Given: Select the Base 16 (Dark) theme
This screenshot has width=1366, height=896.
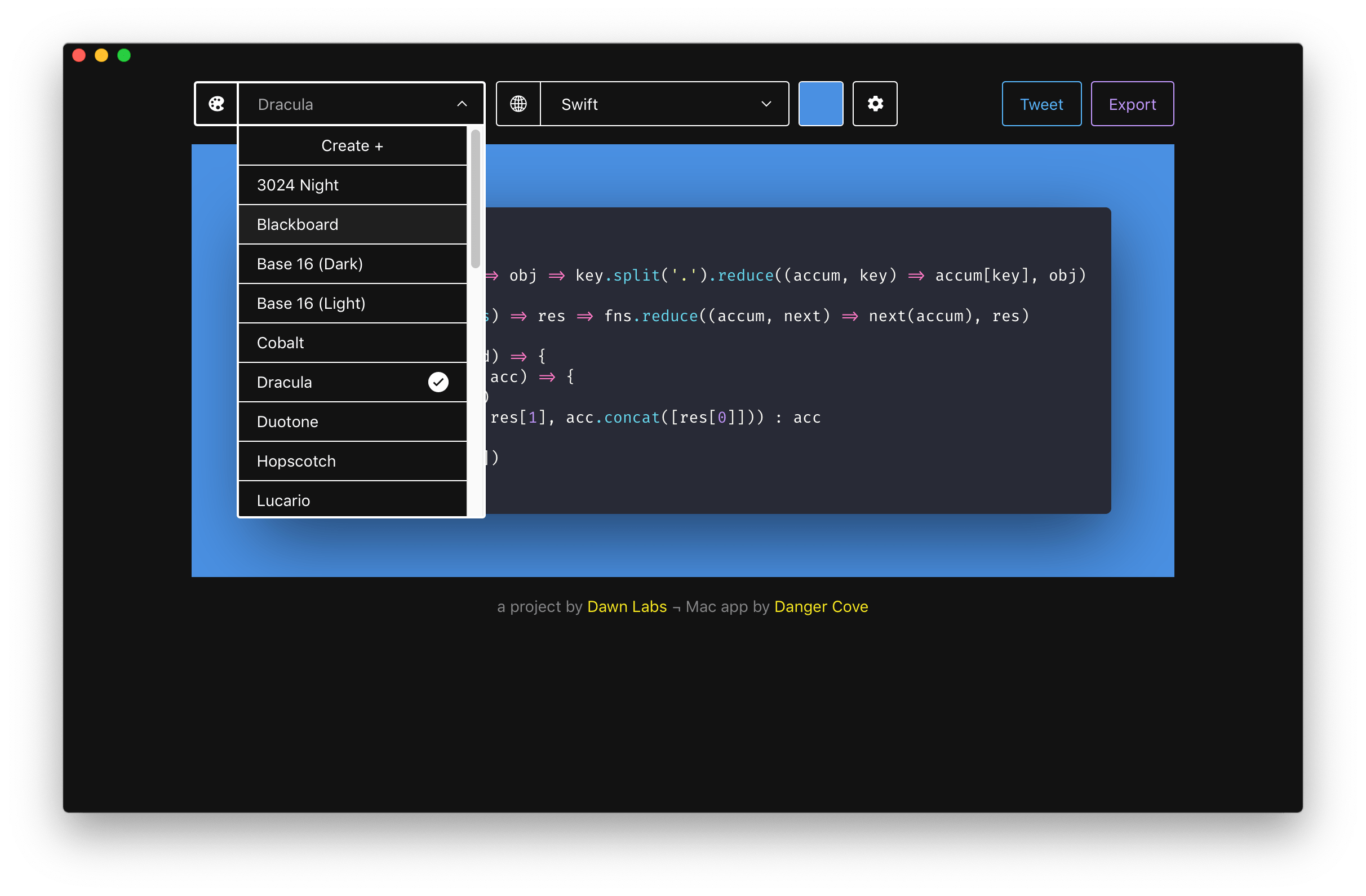Looking at the screenshot, I should (x=352, y=264).
